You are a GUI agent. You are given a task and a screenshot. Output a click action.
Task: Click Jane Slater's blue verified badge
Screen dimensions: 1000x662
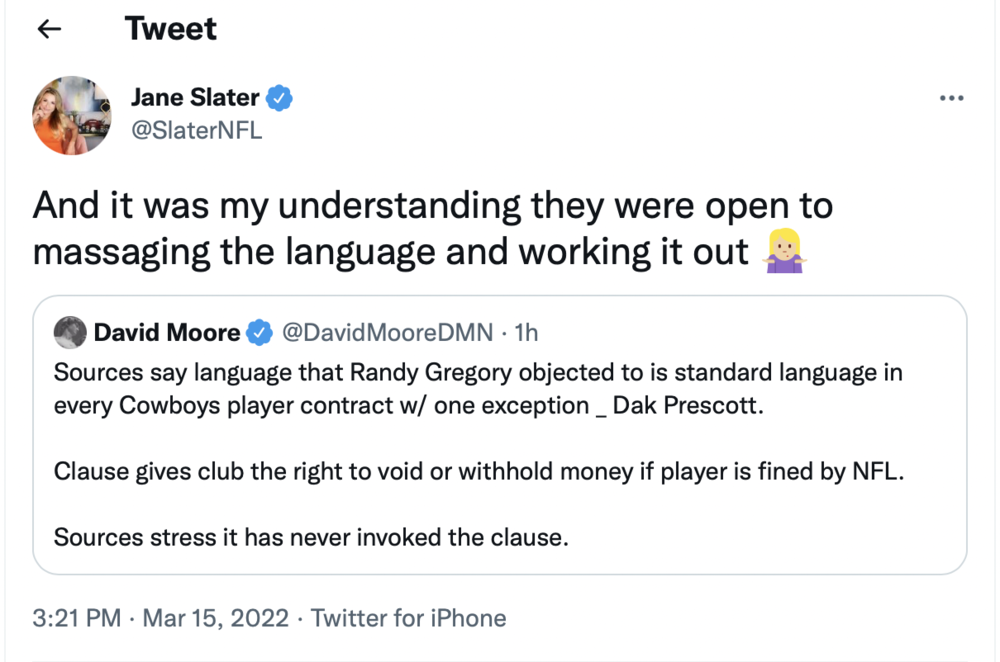(280, 98)
